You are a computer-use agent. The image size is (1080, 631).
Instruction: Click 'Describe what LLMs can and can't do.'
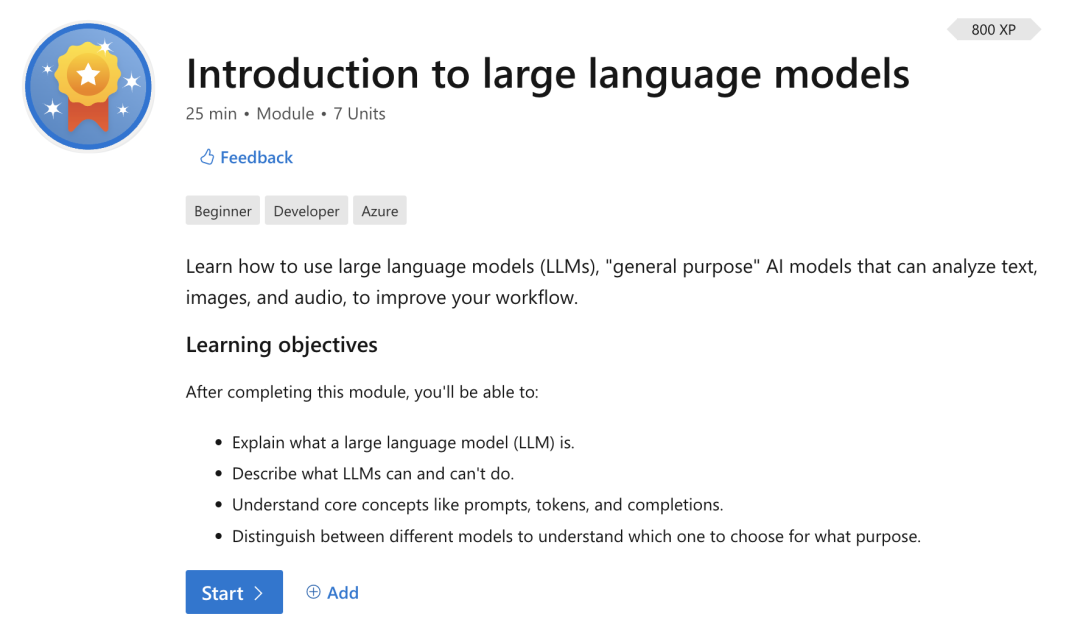coord(373,474)
